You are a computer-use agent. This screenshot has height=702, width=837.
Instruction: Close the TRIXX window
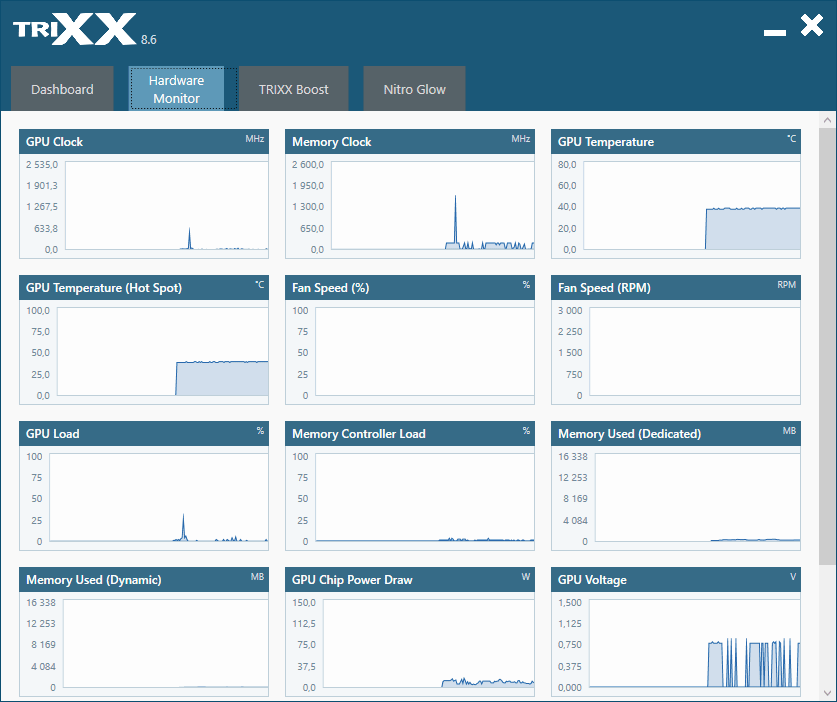[x=811, y=25]
